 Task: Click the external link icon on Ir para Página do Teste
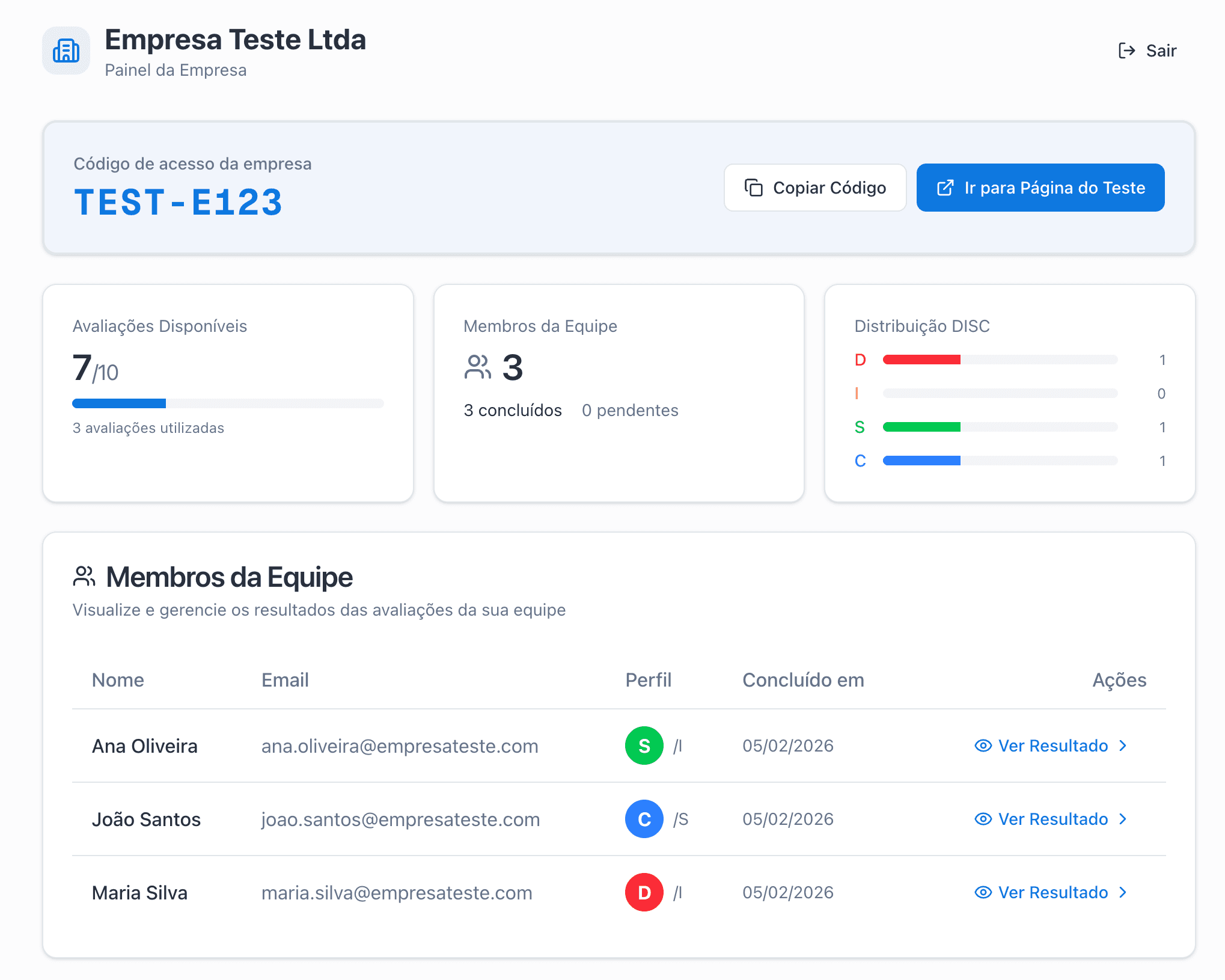[x=945, y=187]
